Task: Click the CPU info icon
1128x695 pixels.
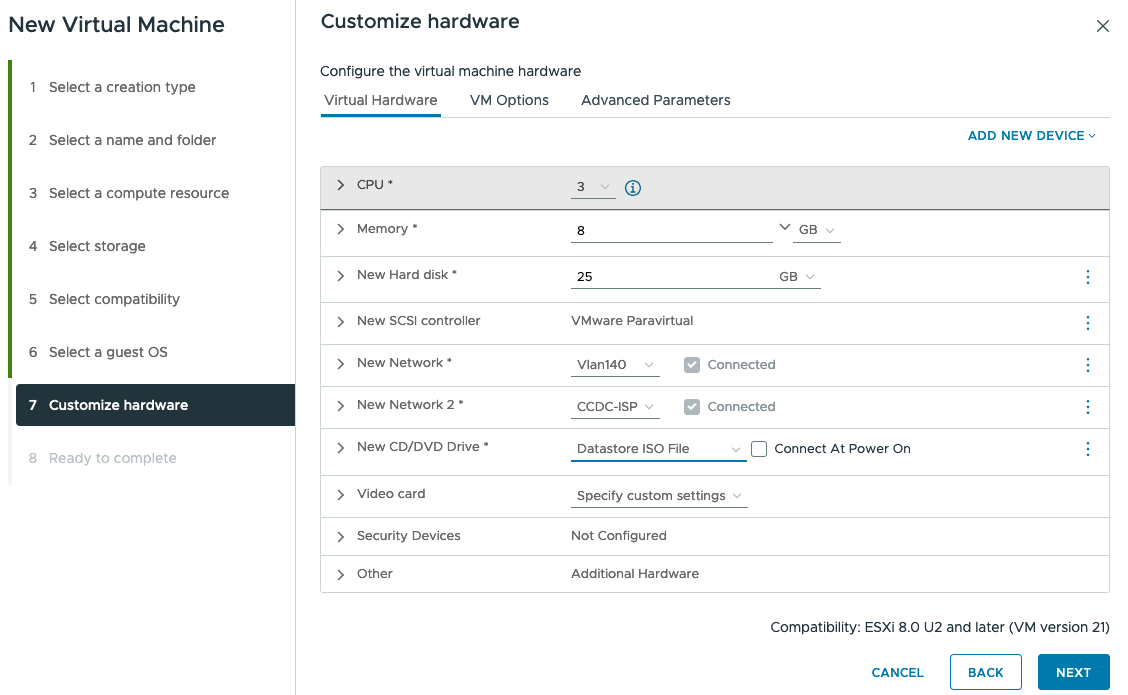Action: pos(632,187)
